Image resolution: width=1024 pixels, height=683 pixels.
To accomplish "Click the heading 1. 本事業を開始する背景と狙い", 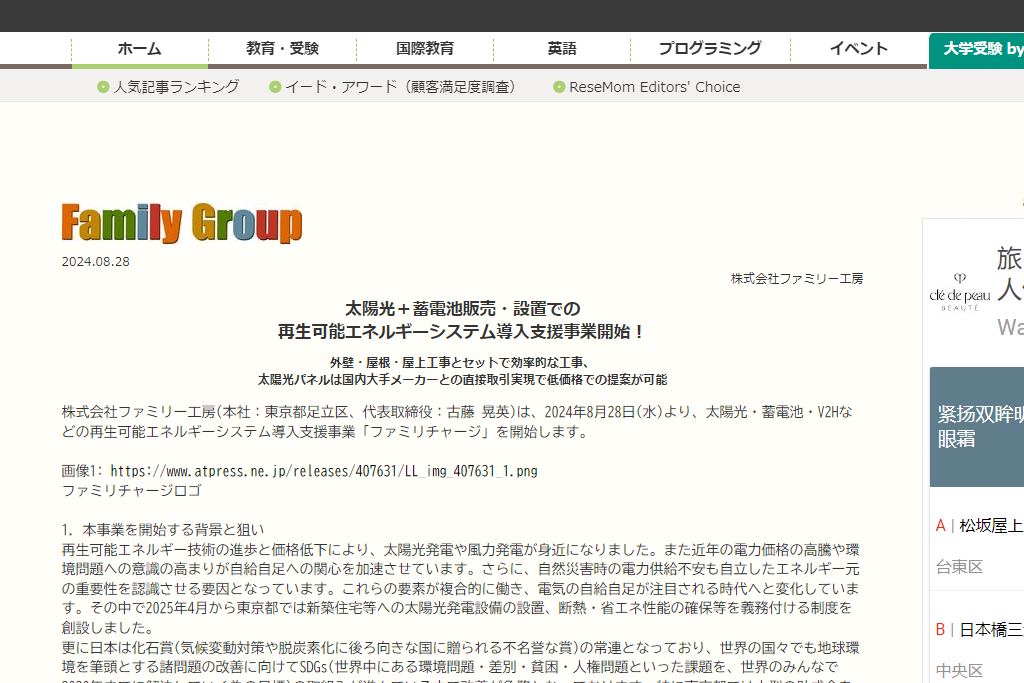I will click(163, 530).
